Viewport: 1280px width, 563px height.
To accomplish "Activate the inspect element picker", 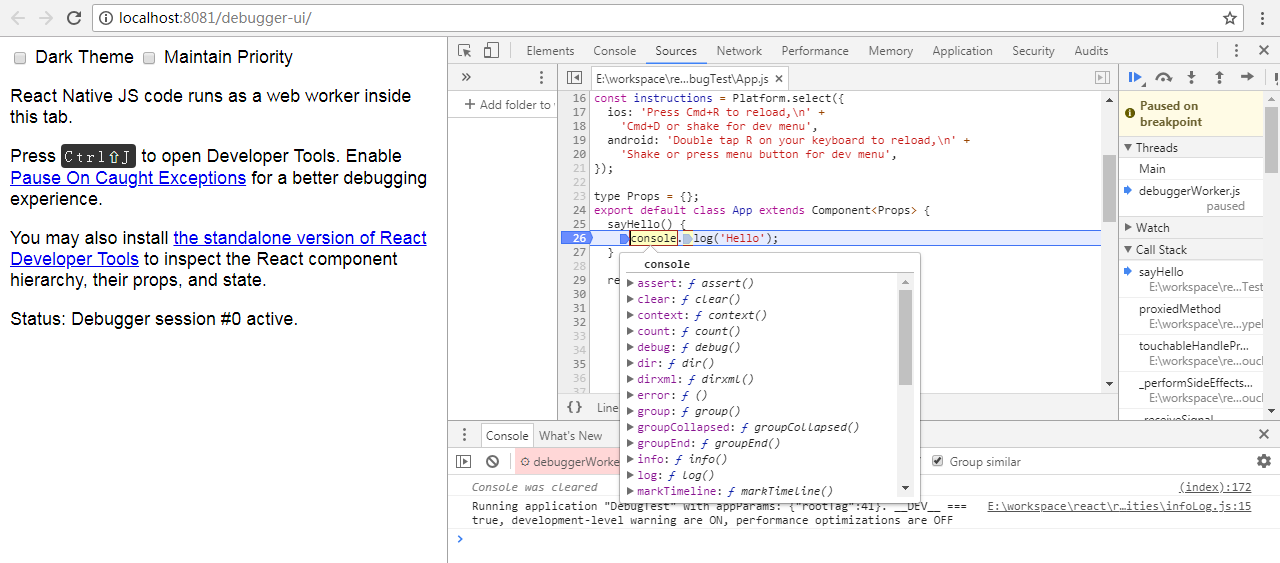I will click(x=465, y=51).
